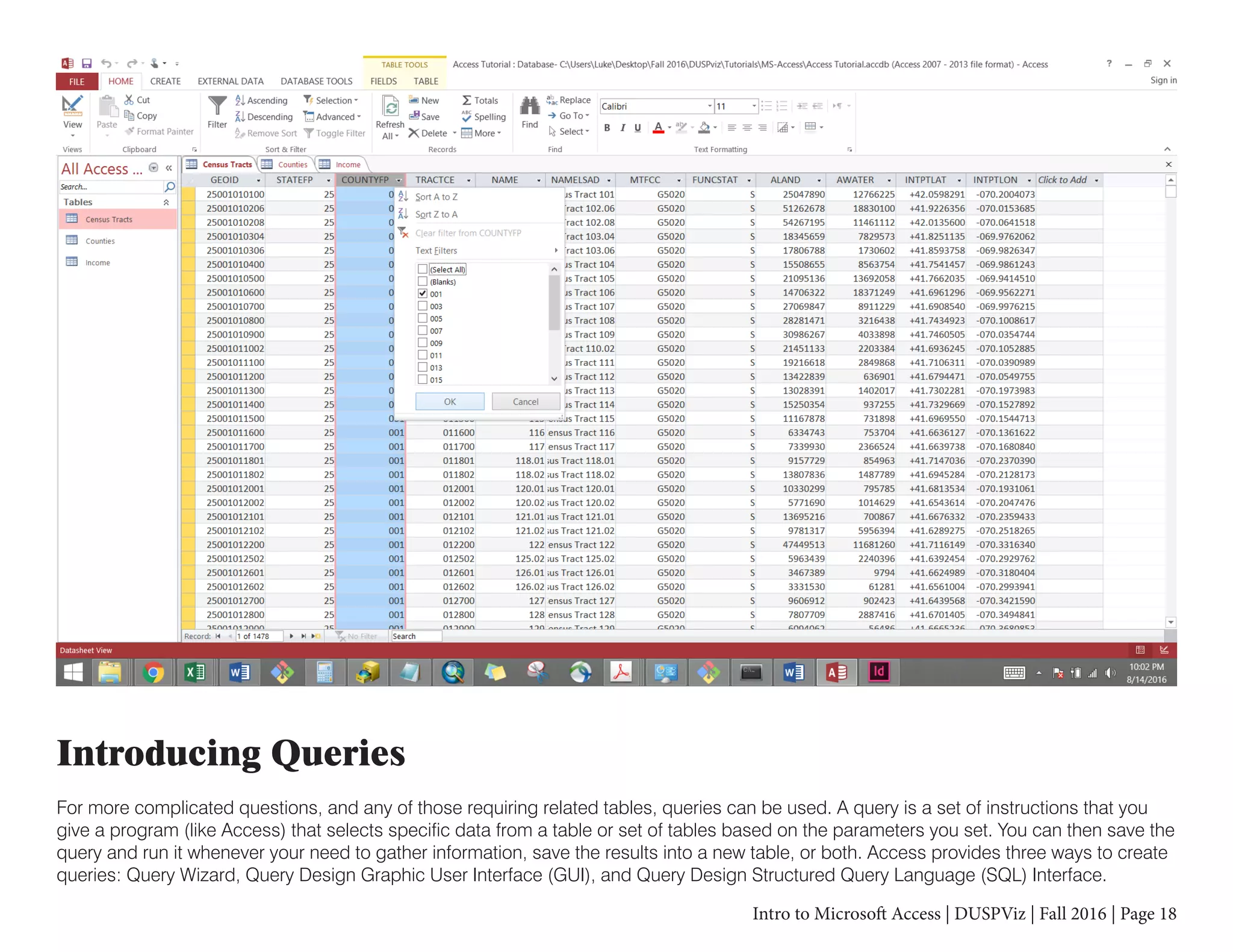1233x952 pixels.
Task: Open the GEOID column dropdown arrow
Action: [259, 181]
